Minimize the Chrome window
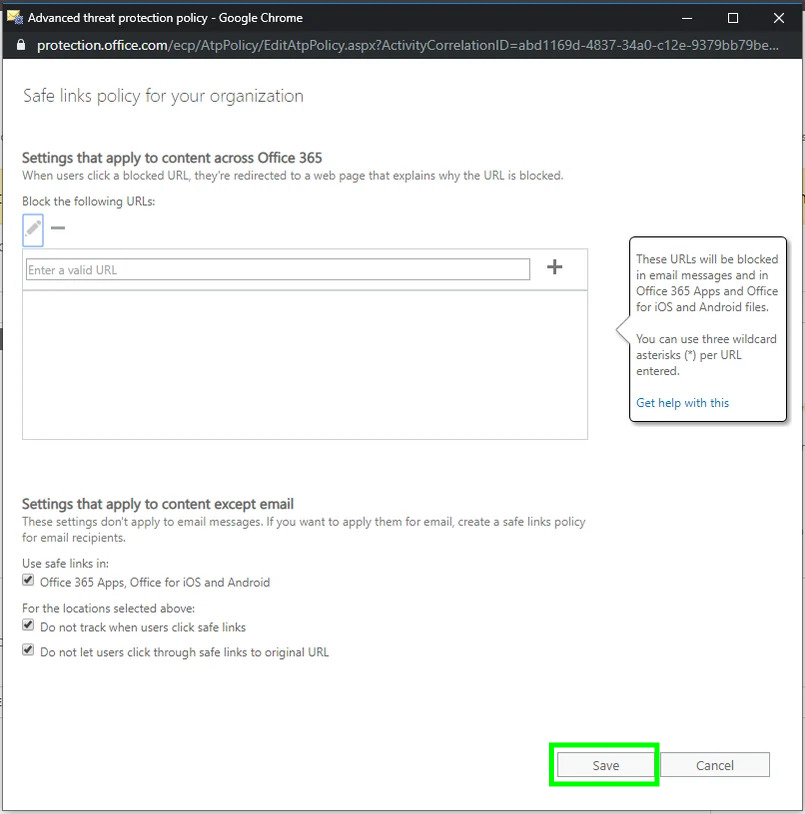This screenshot has width=805, height=814. tap(687, 18)
